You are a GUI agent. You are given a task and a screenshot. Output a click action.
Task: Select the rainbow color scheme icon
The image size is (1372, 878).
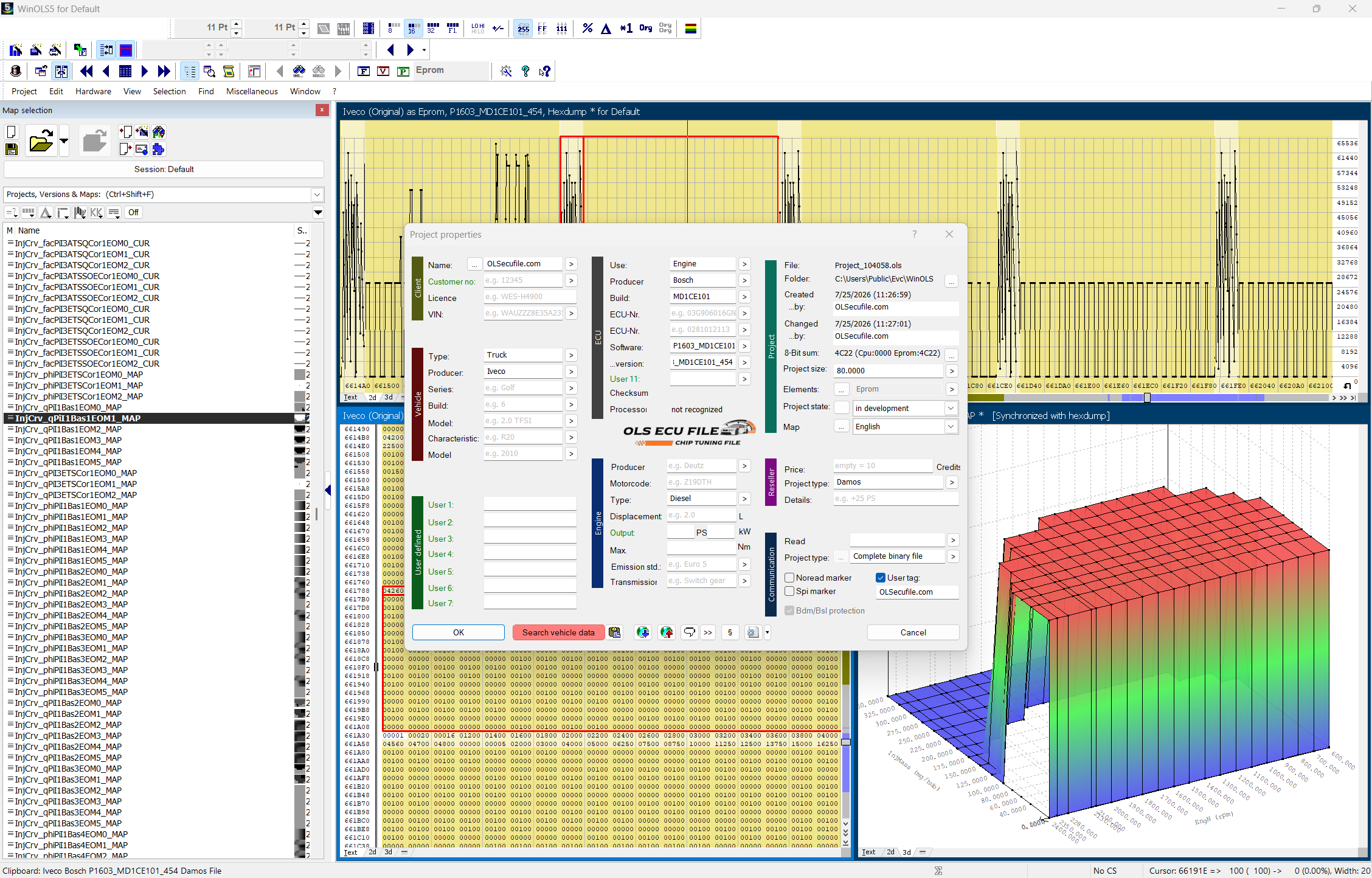coord(690,28)
